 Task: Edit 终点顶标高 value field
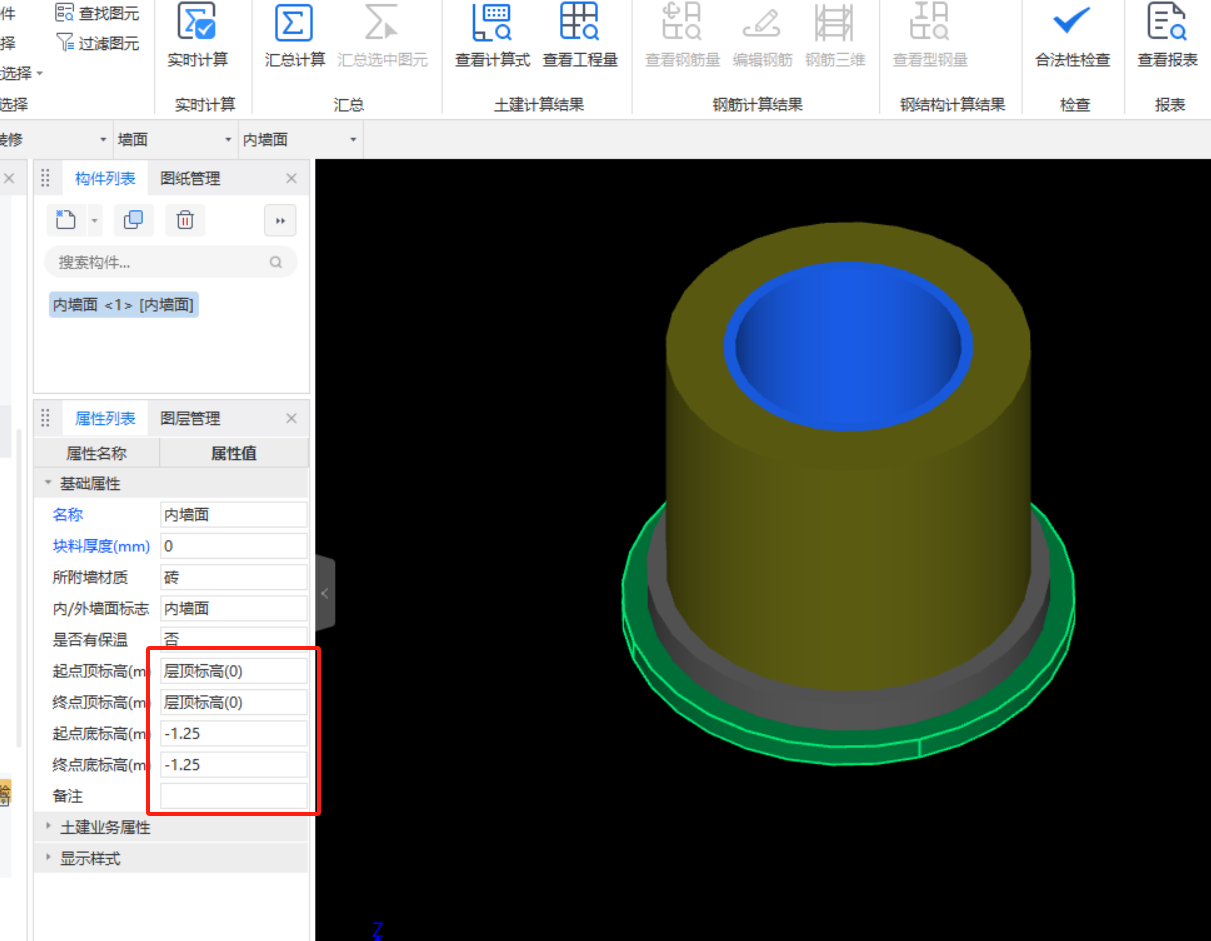click(234, 702)
